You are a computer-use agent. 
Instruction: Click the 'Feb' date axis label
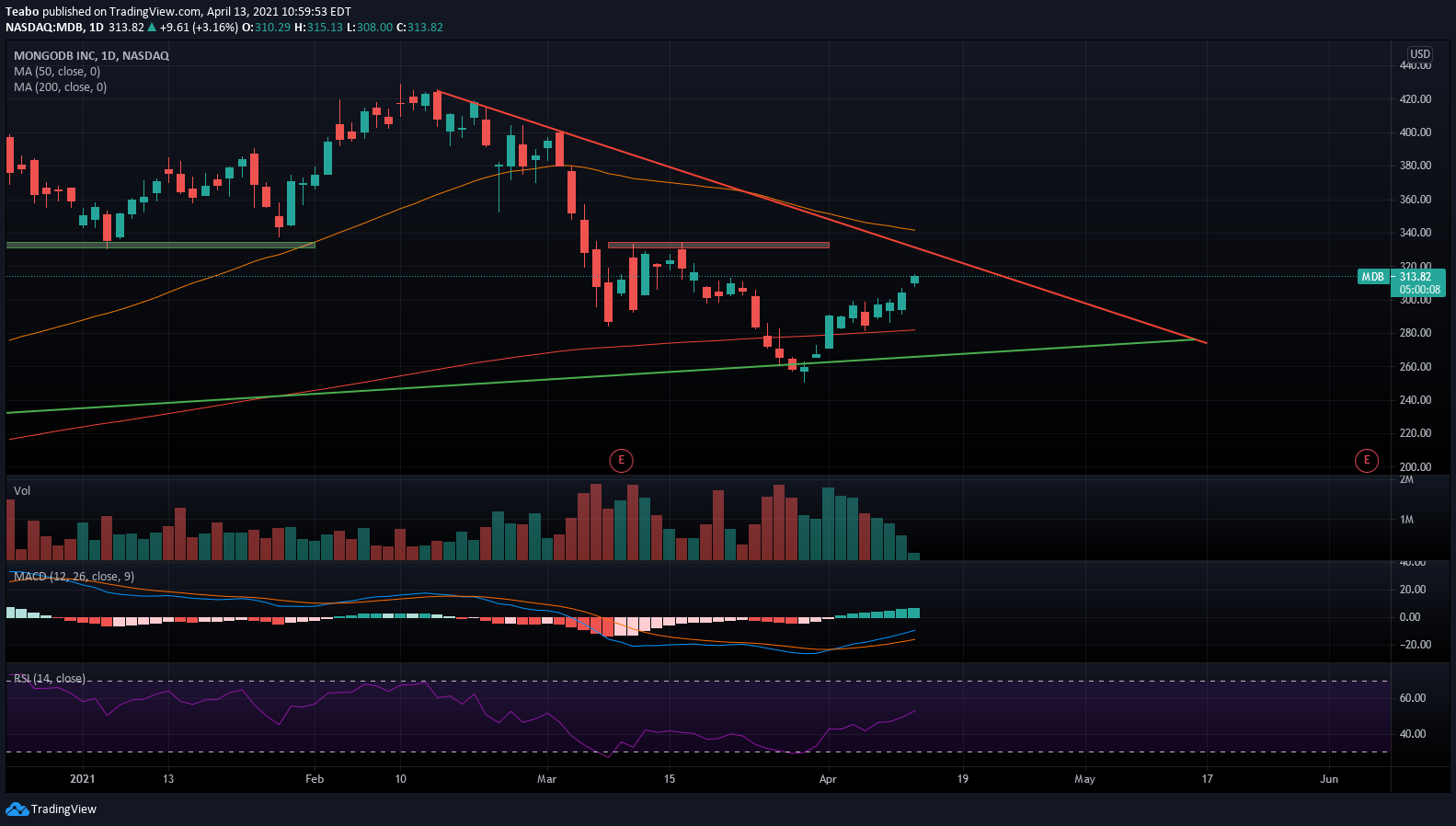pyautogui.click(x=315, y=779)
